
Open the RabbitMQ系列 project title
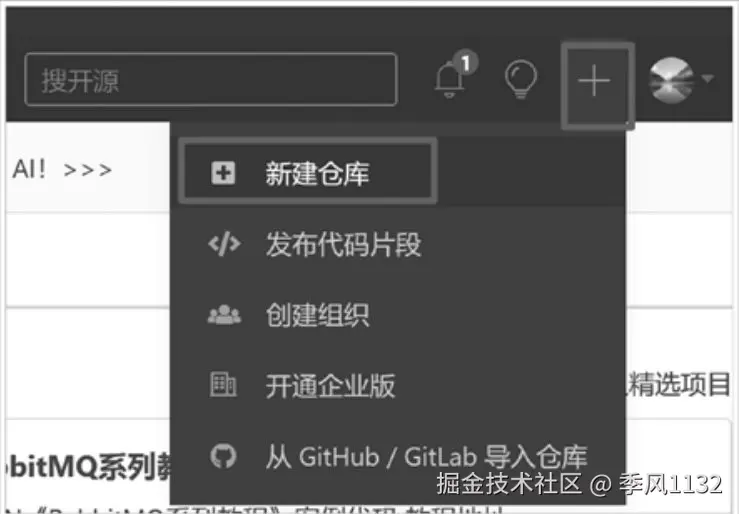(88, 466)
